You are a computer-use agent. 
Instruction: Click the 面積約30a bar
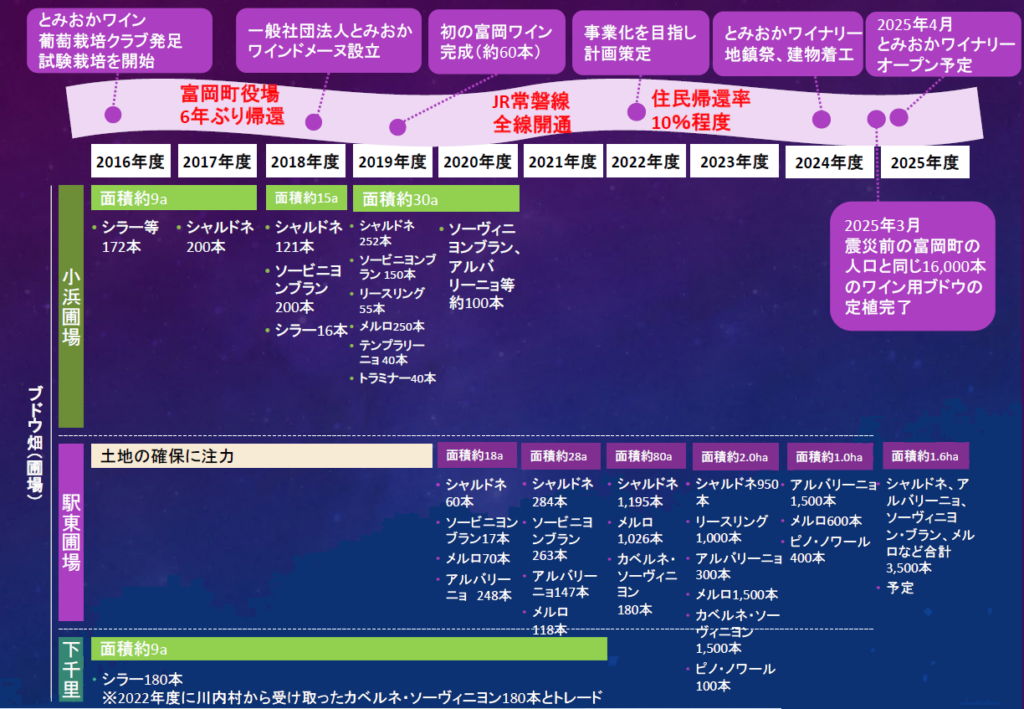pos(436,198)
